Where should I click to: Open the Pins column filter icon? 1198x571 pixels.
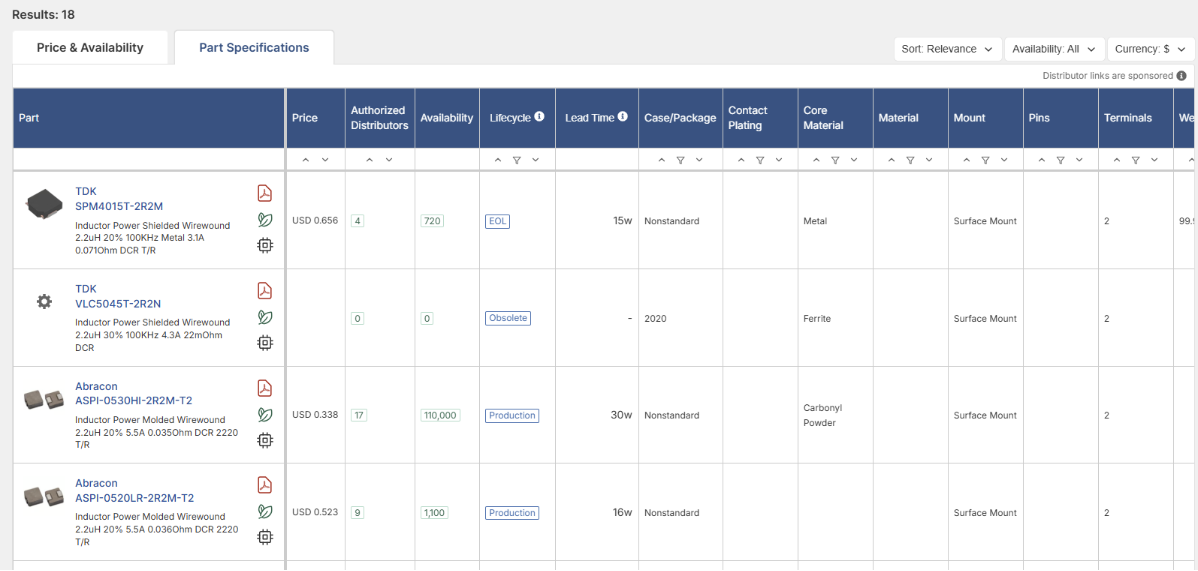click(1060, 160)
